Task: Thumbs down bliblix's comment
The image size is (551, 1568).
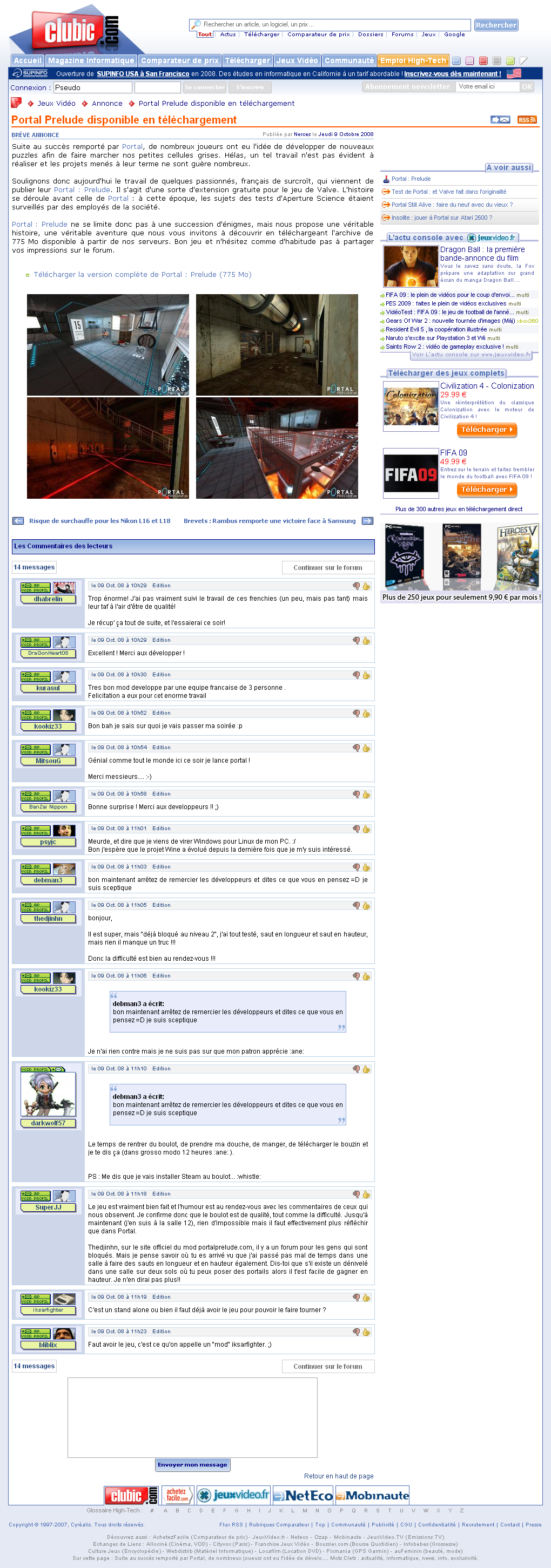Action: pyautogui.click(x=357, y=1333)
